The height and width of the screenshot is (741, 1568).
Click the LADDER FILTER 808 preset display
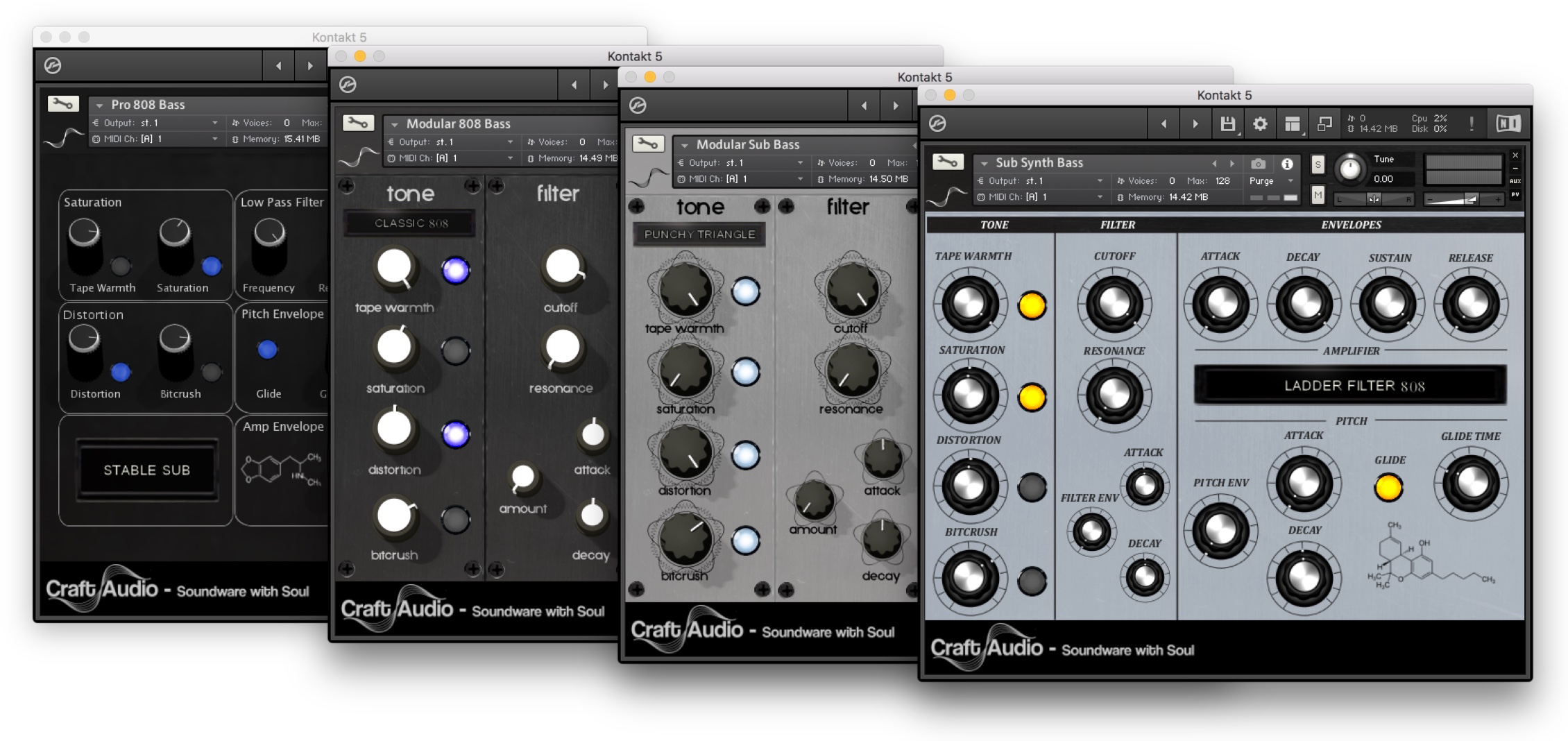(1350, 386)
